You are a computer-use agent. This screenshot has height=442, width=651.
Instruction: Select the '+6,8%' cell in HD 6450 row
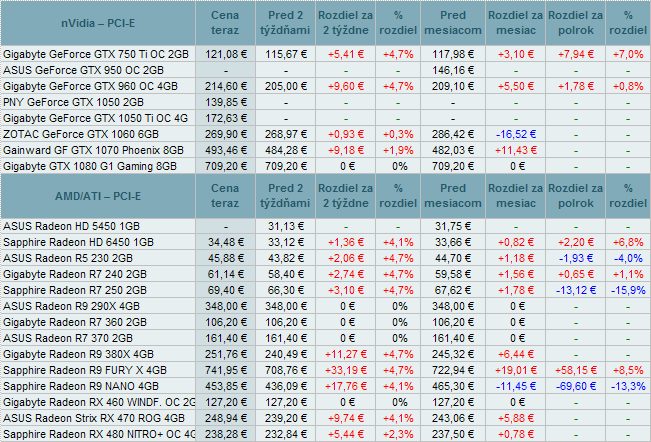click(x=628, y=242)
